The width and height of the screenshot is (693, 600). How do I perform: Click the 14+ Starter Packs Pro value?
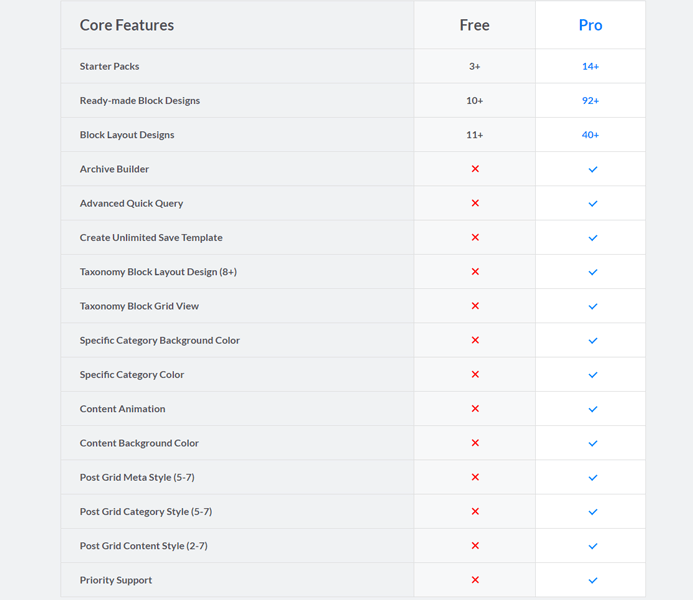point(590,66)
